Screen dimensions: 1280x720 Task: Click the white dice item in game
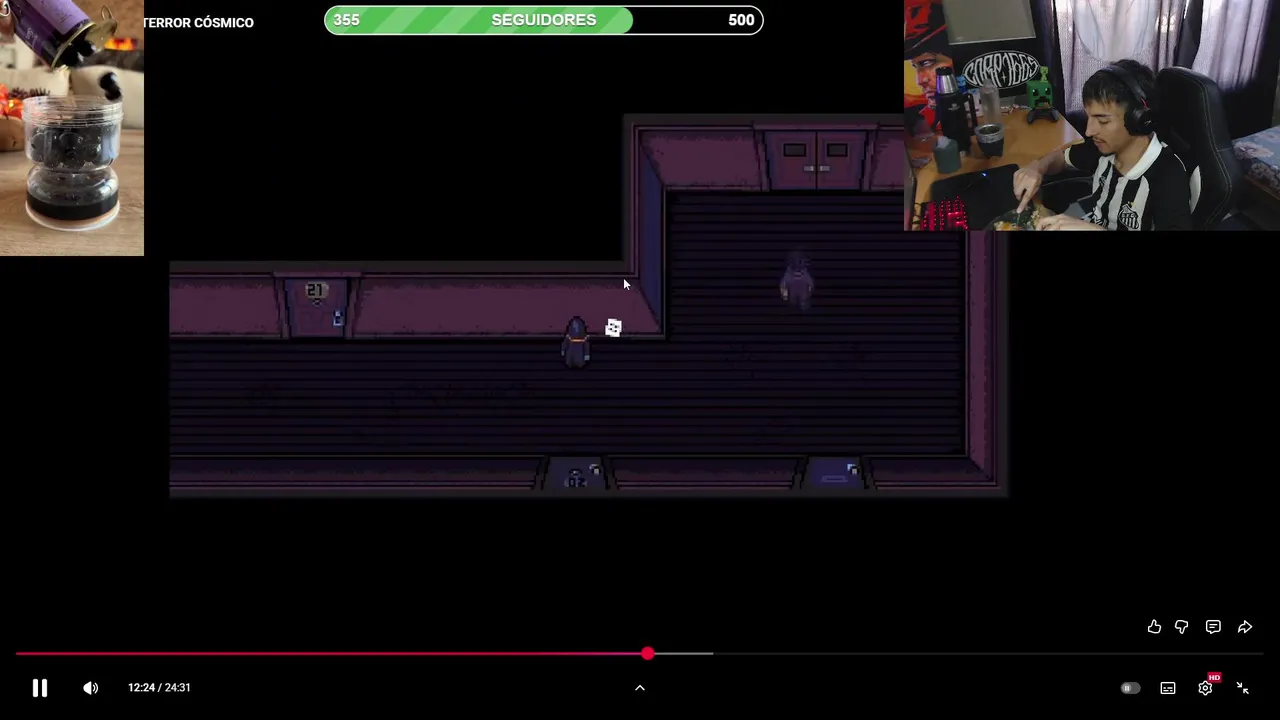tap(614, 328)
